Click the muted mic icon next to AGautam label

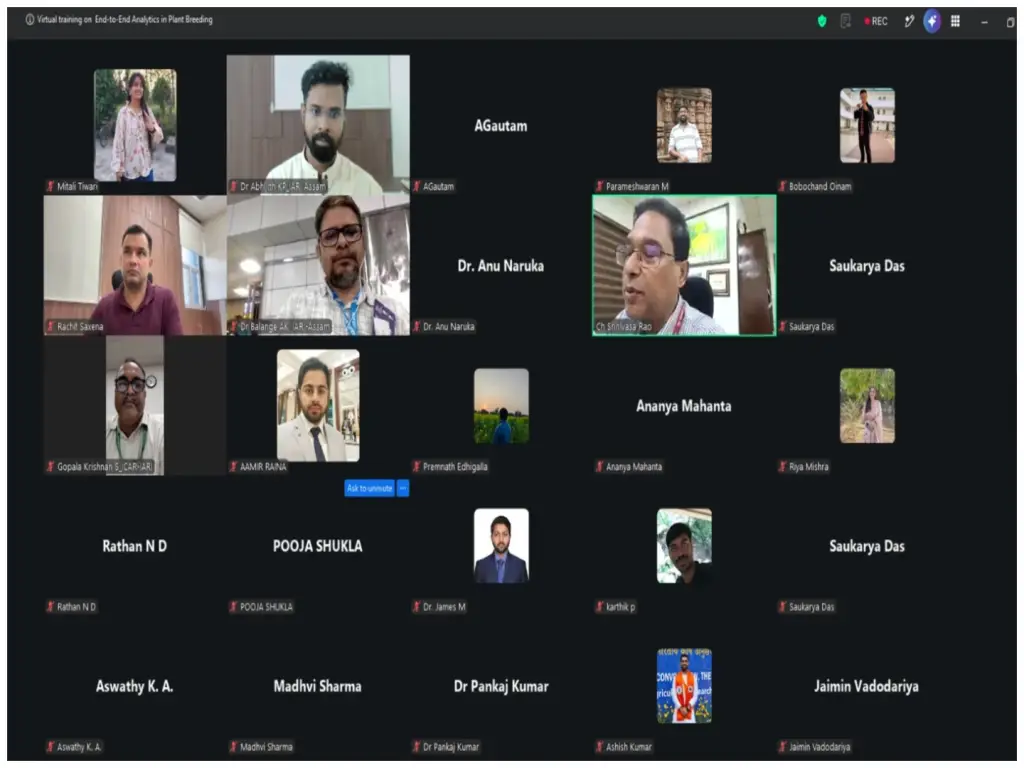pyautogui.click(x=417, y=186)
